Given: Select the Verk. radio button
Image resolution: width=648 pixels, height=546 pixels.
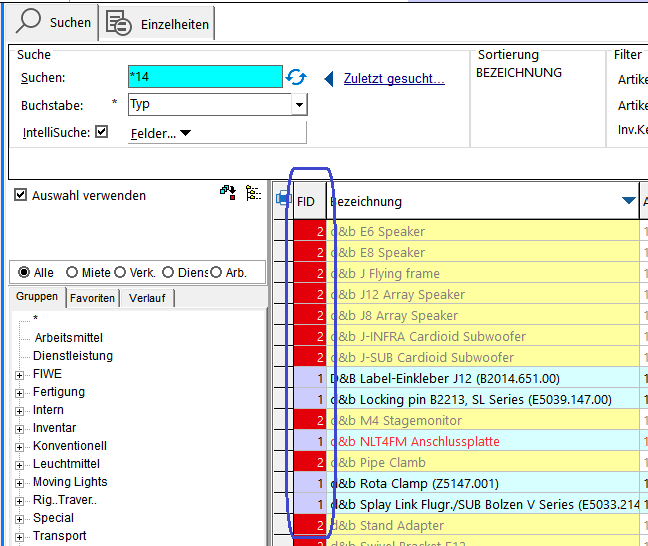Looking at the screenshot, I should pos(120,272).
